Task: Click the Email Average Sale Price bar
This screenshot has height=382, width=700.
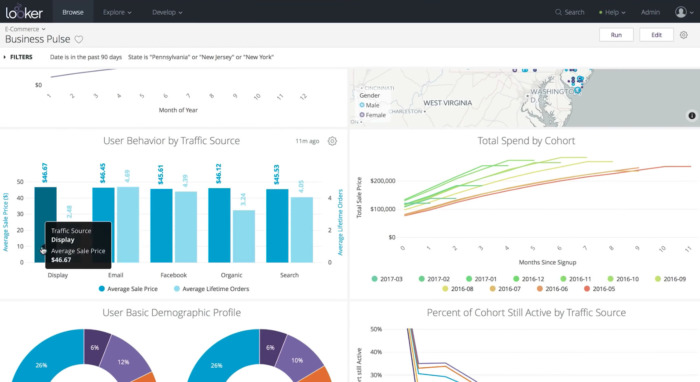Action: [103, 225]
